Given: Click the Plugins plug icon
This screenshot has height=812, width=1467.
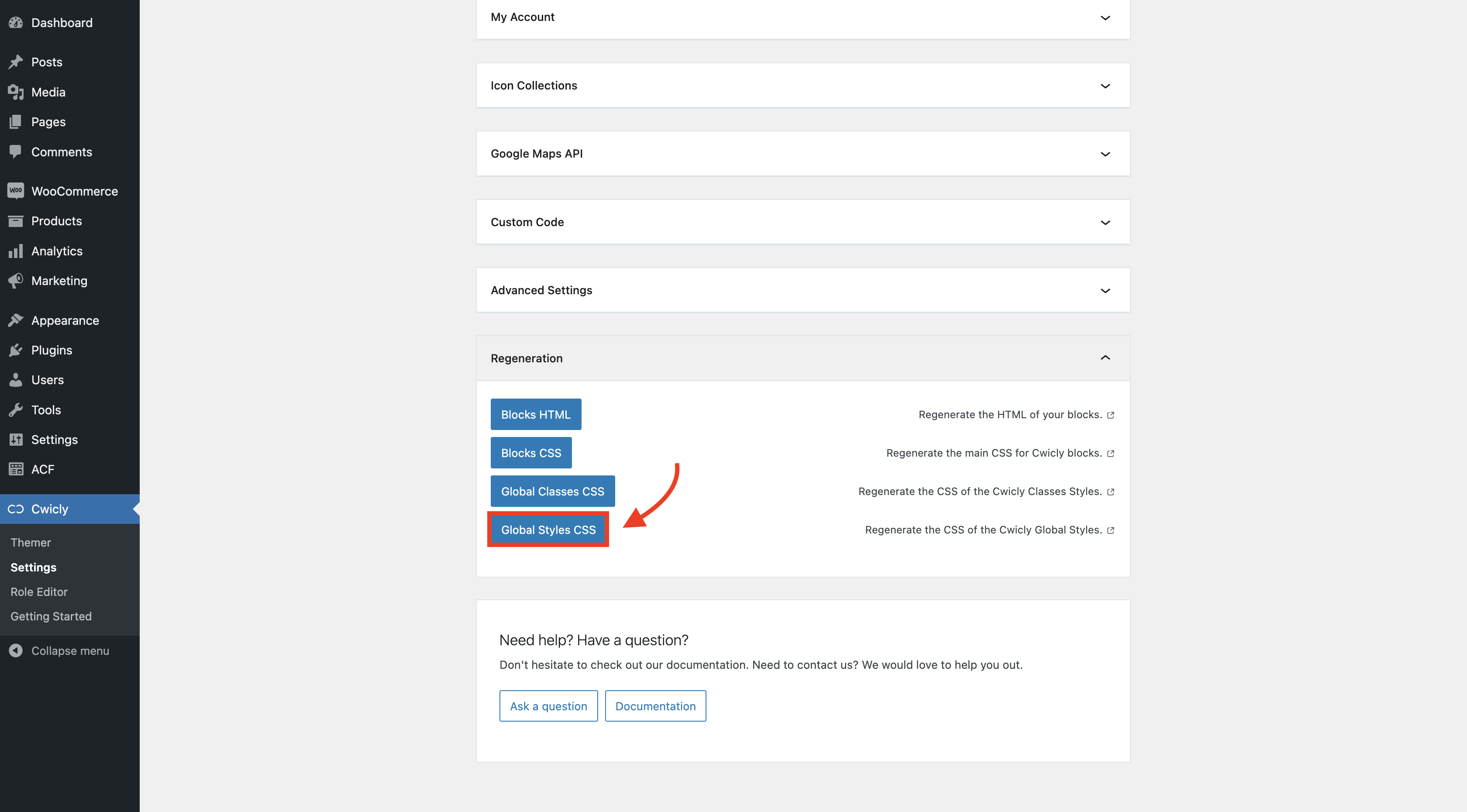Looking at the screenshot, I should (16, 350).
